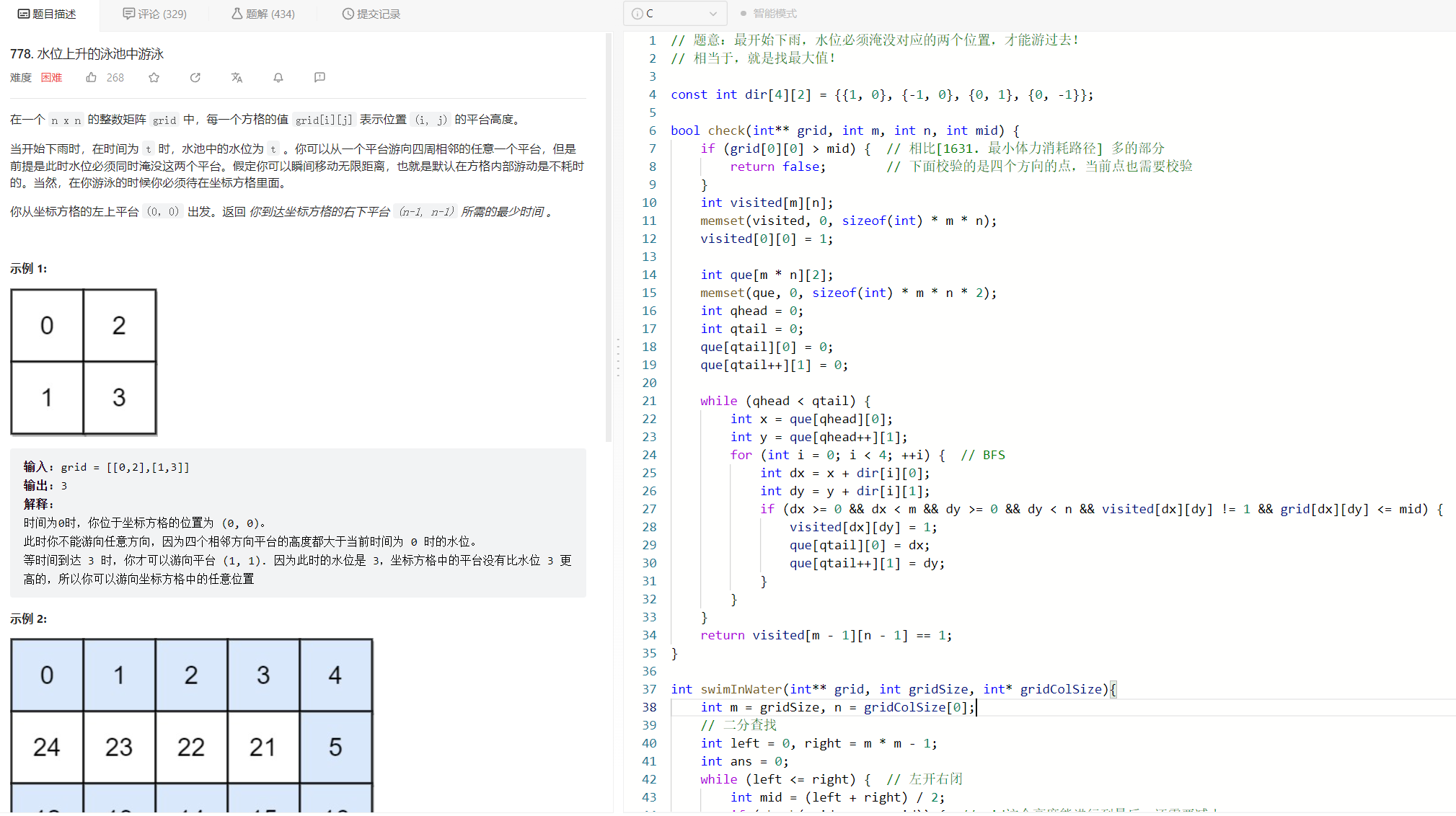Click the info icon beside language C
Viewport: 1456px width, 816px height.
637,14
